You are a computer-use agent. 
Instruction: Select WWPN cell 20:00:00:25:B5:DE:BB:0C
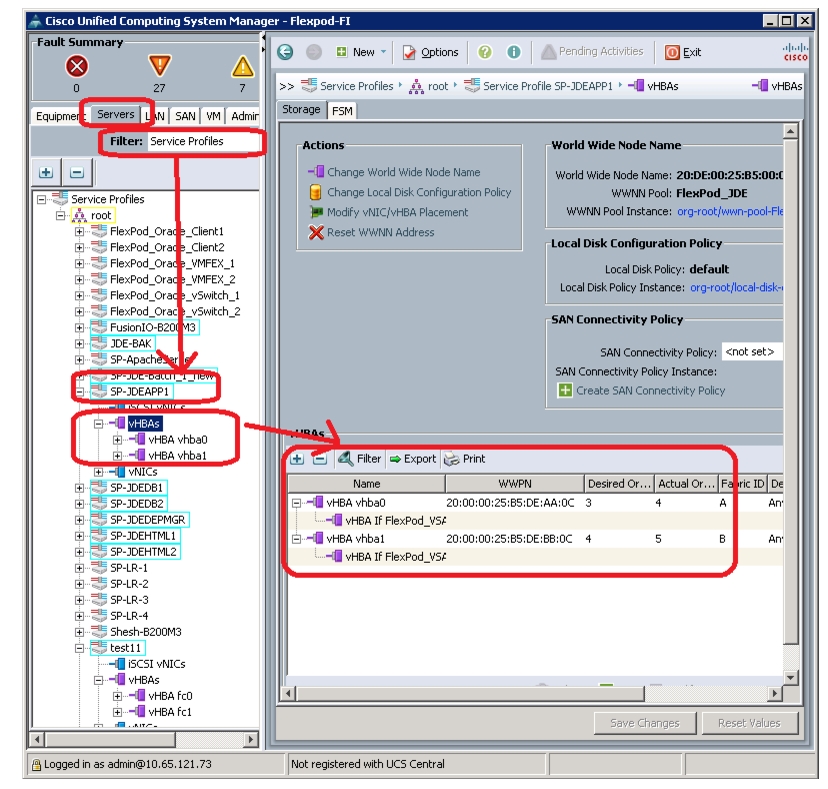(510, 539)
